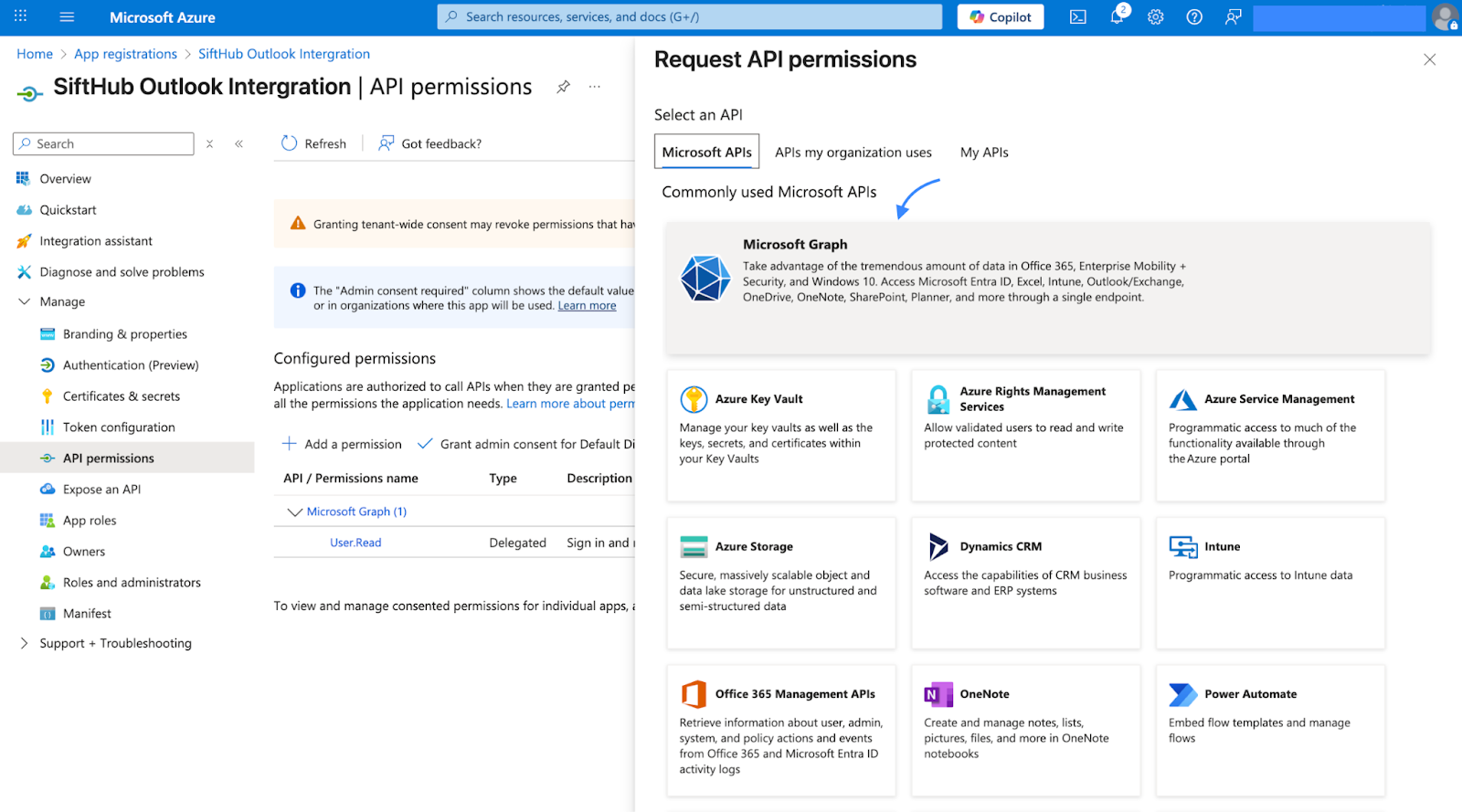Click Add a permission

point(343,445)
